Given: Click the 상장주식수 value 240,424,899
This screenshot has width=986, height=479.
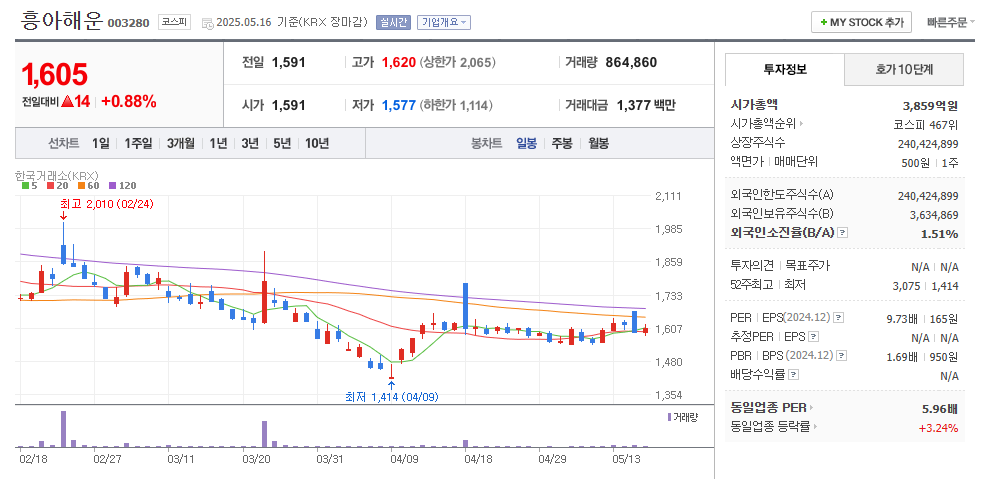Looking at the screenshot, I should click(928, 144).
